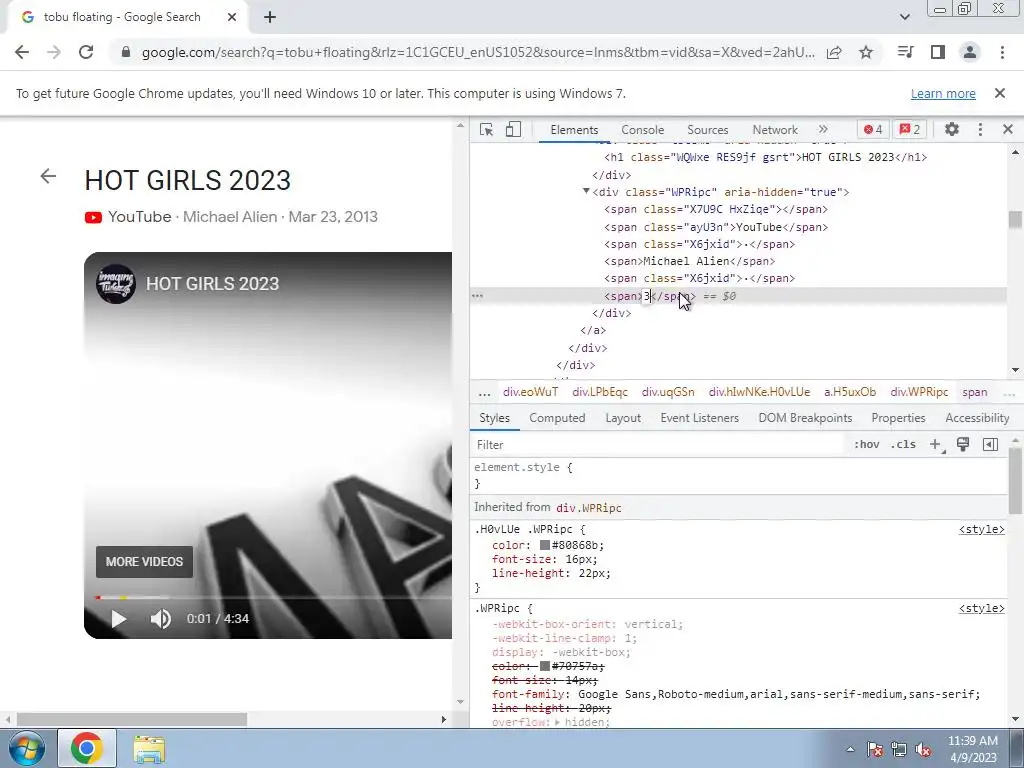
Task: Select the Elements tab
Action: (574, 130)
